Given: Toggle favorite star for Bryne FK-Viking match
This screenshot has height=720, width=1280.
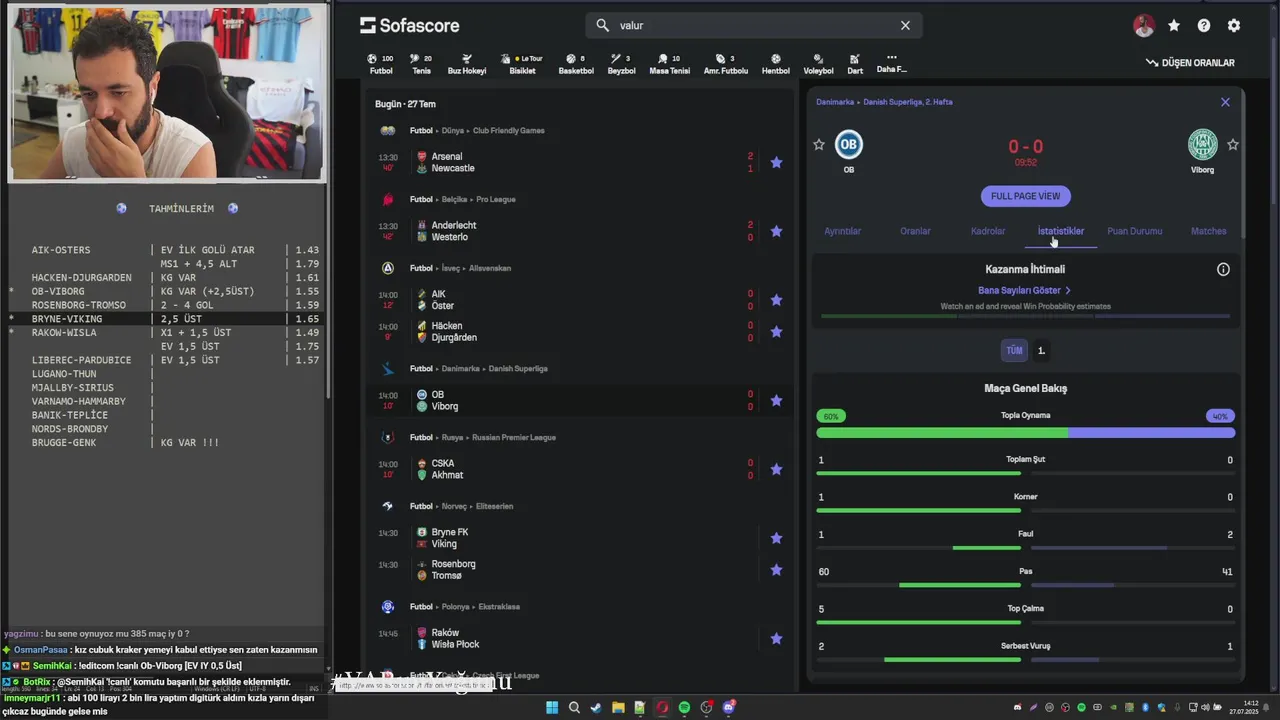Looking at the screenshot, I should coord(776,538).
